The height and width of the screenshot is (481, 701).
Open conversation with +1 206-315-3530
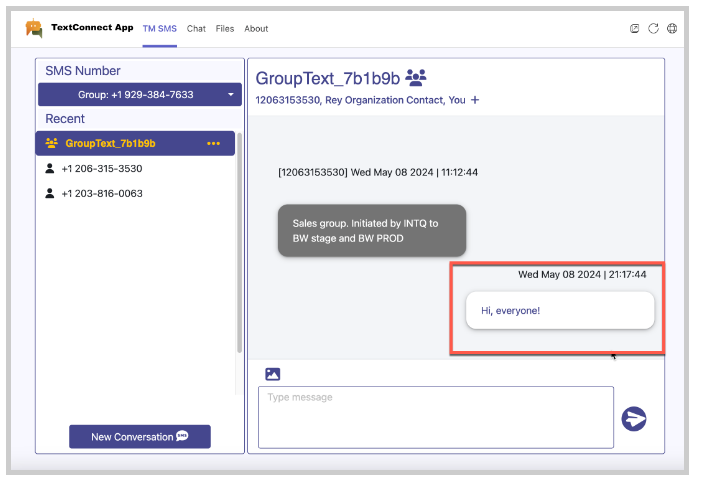click(x=102, y=169)
